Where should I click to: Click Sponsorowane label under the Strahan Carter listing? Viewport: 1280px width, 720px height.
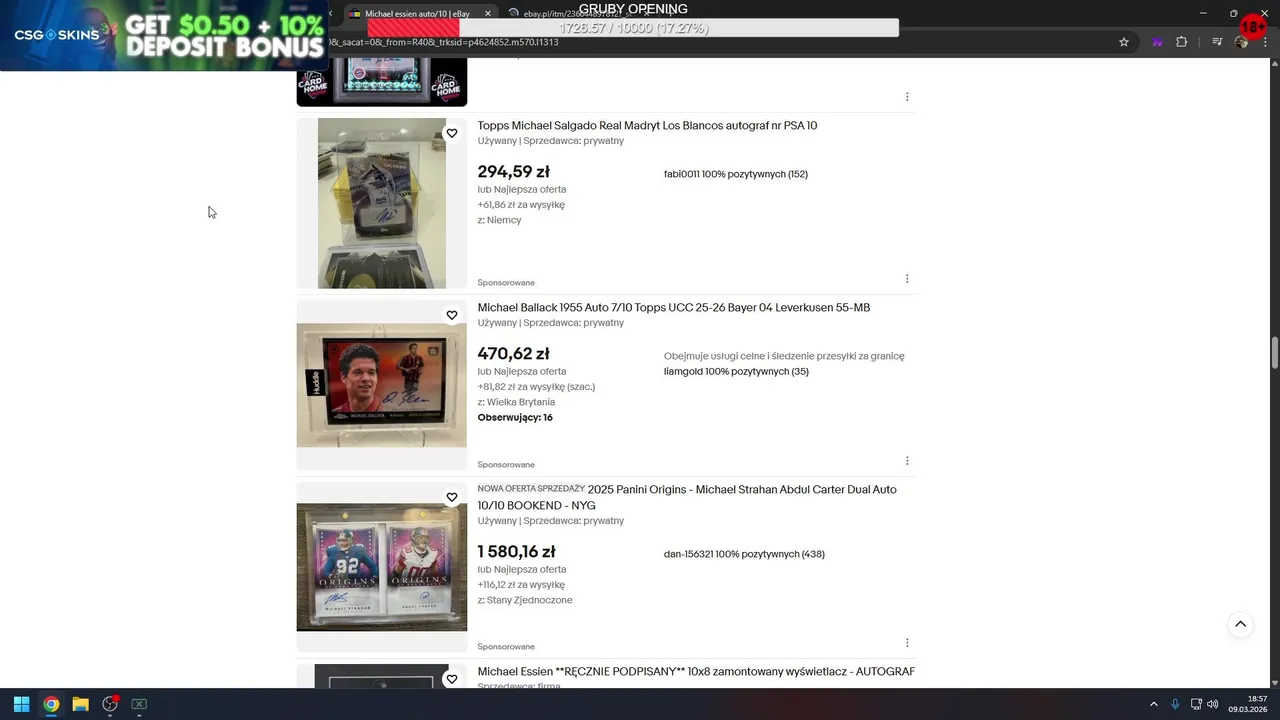coord(506,647)
